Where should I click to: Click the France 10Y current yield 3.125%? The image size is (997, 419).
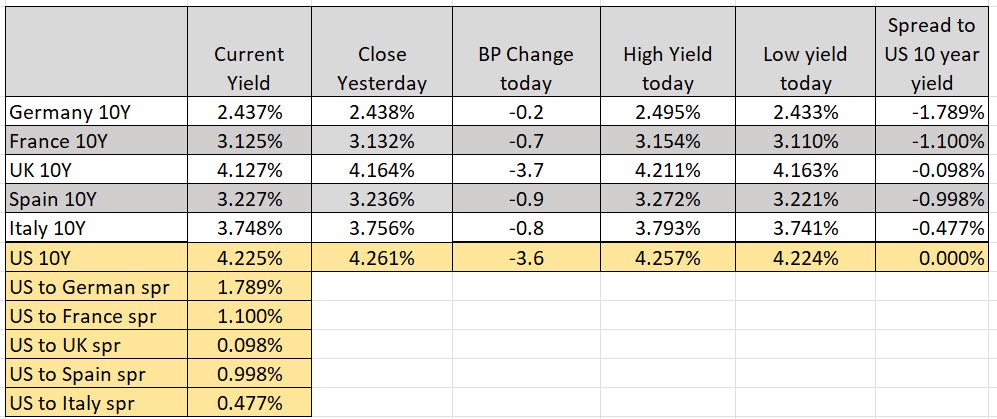[249, 141]
